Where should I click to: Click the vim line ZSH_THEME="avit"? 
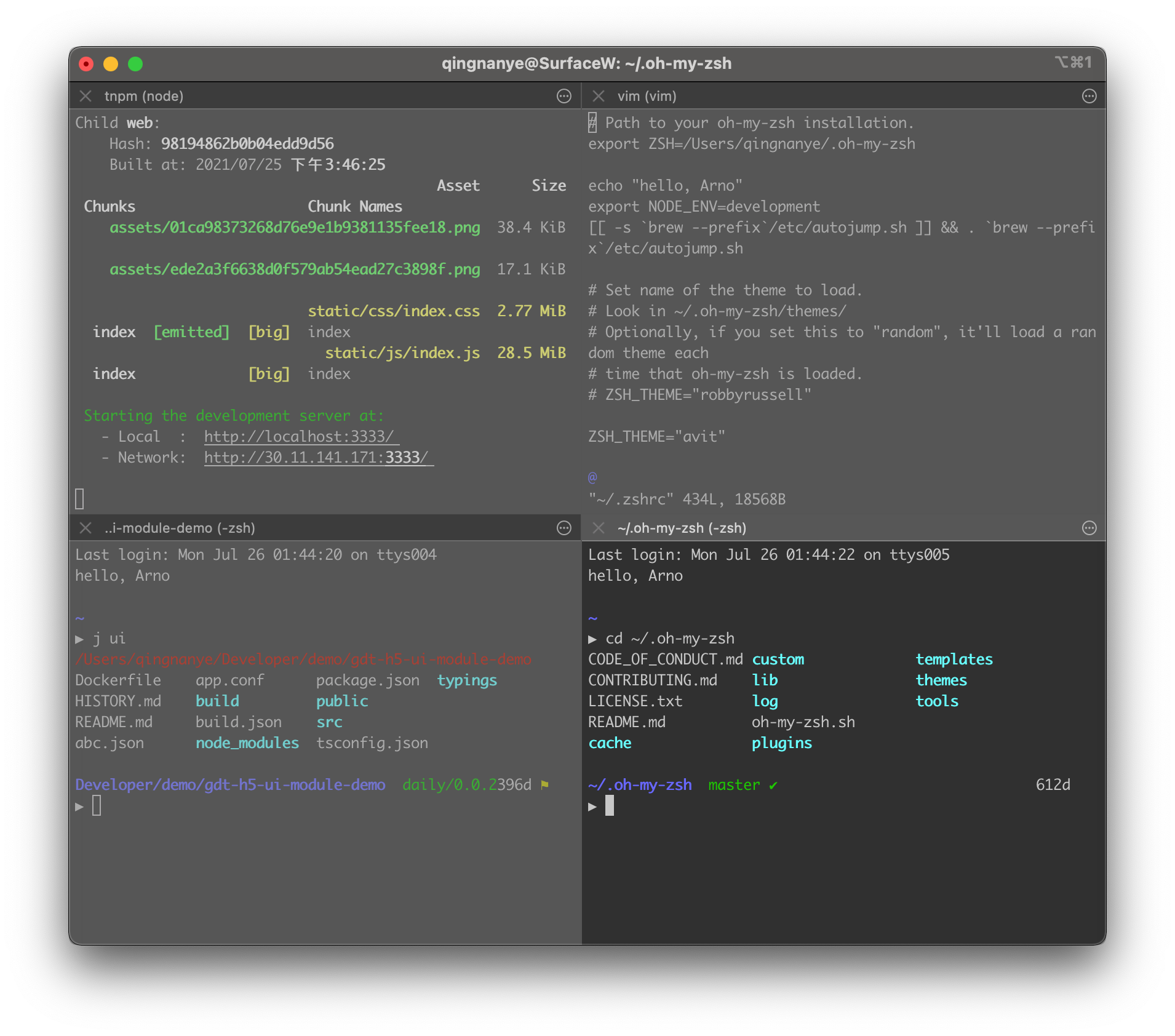pyautogui.click(x=656, y=437)
